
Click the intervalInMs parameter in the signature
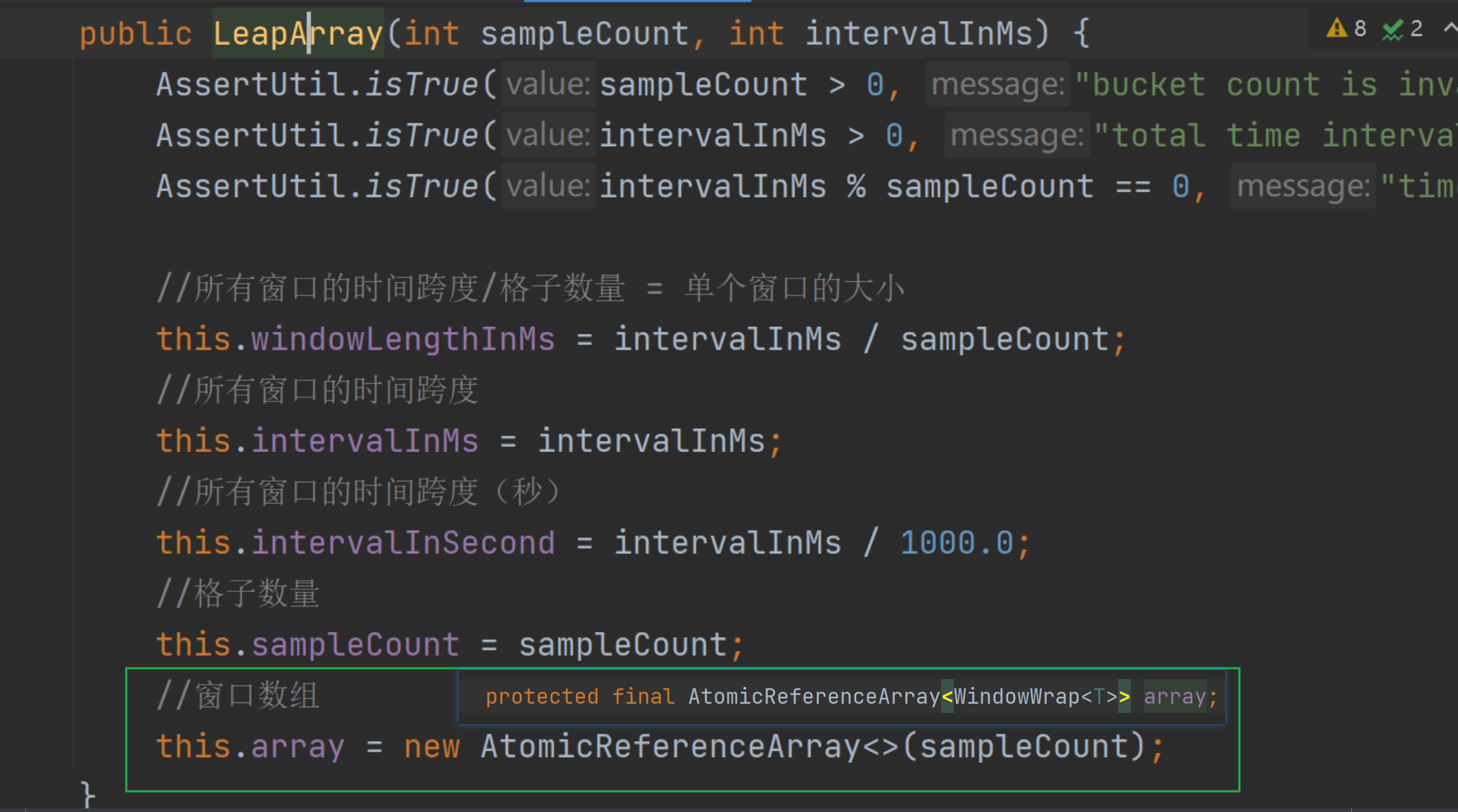[x=919, y=33]
